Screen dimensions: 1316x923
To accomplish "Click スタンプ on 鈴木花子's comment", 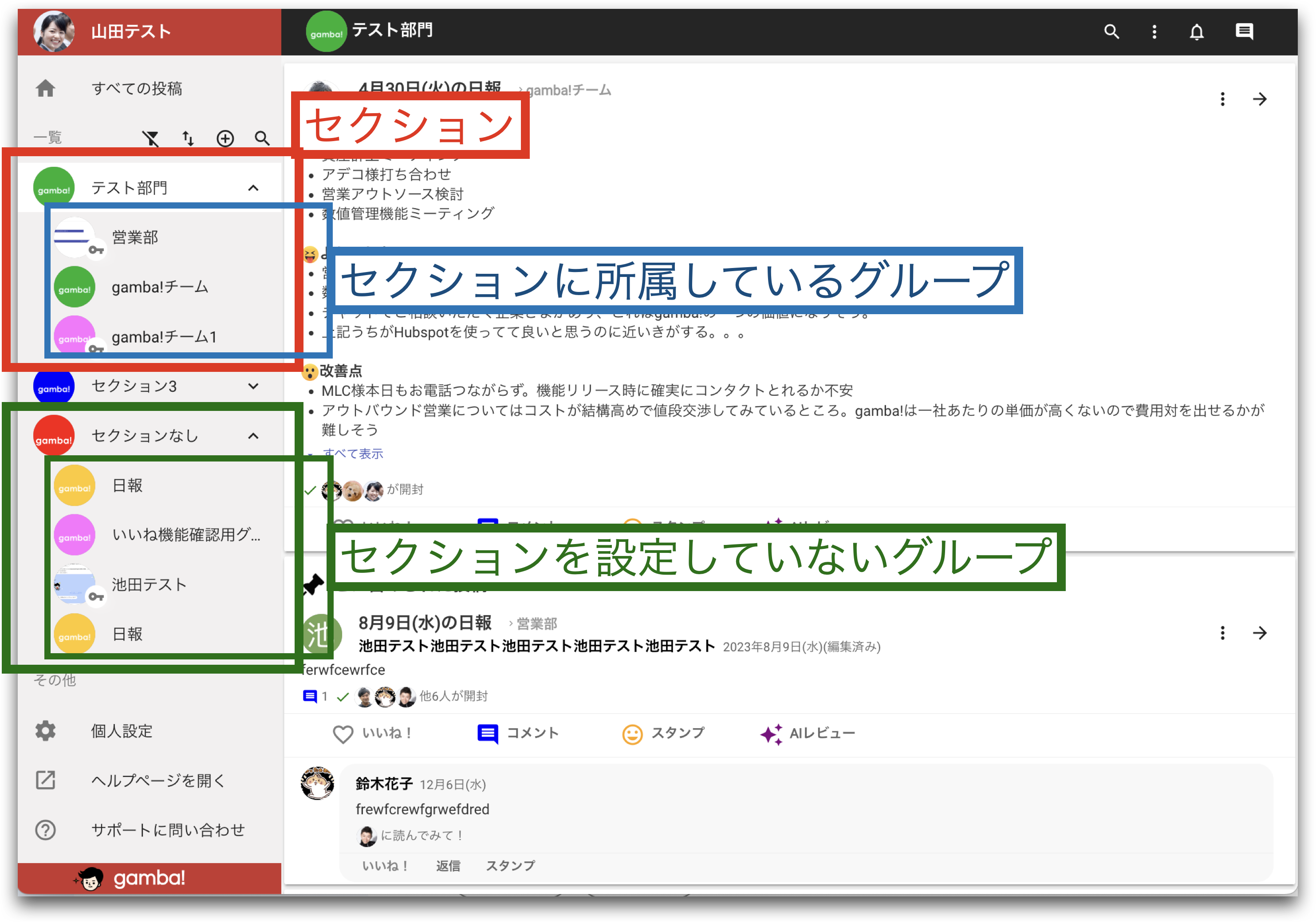I will tap(510, 866).
